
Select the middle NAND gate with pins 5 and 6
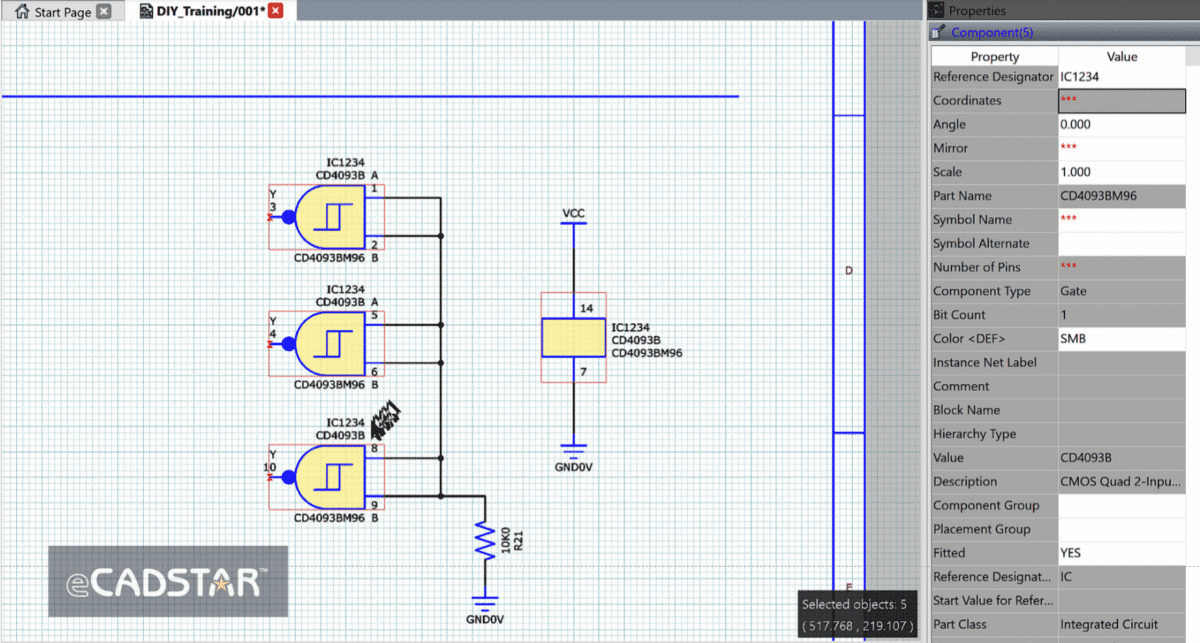[330, 344]
